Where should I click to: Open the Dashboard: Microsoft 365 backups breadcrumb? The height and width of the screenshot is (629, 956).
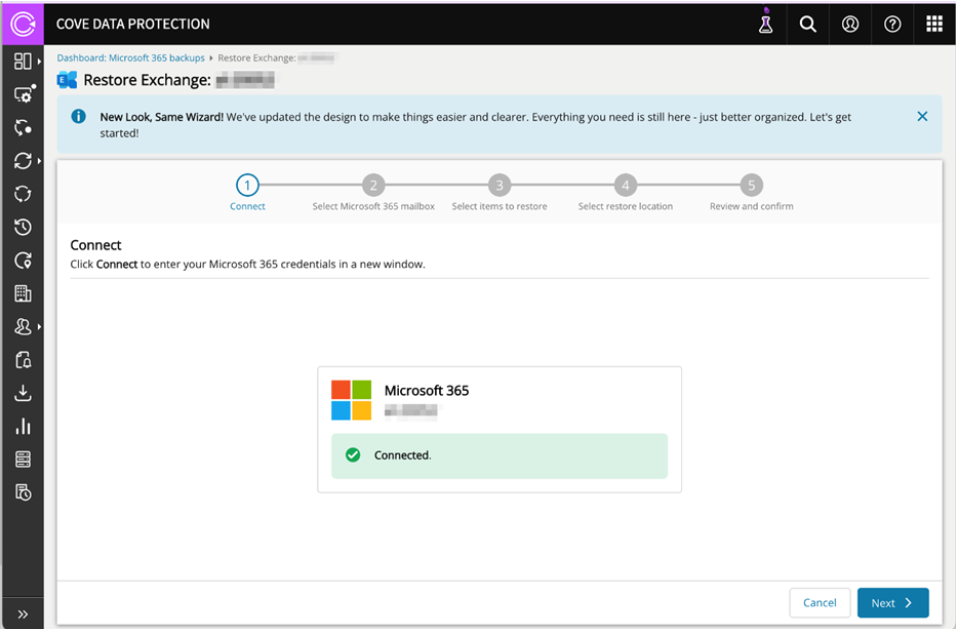coord(130,58)
